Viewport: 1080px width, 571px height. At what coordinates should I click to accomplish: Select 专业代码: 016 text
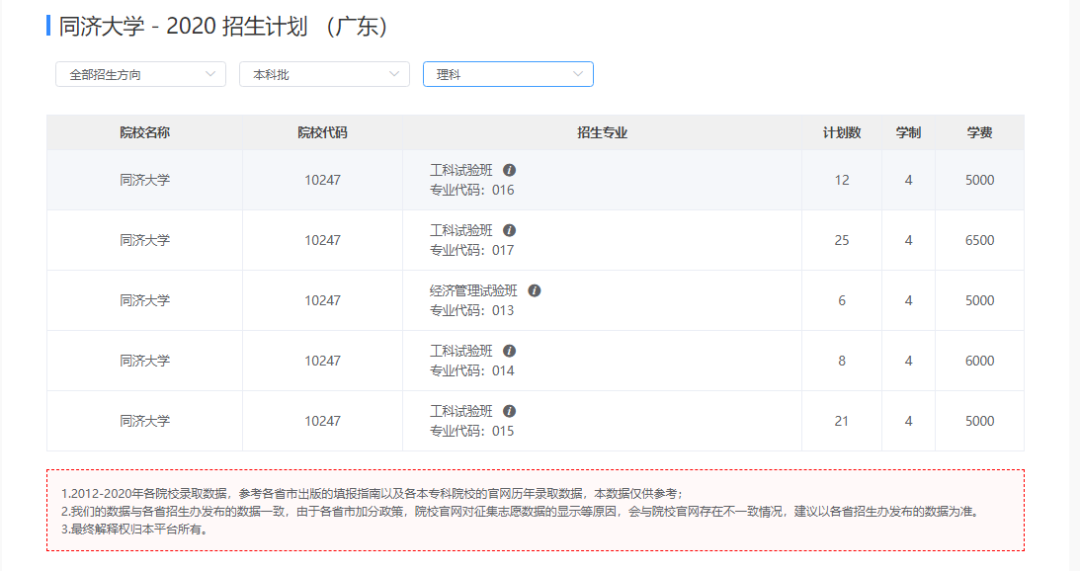pos(472,190)
